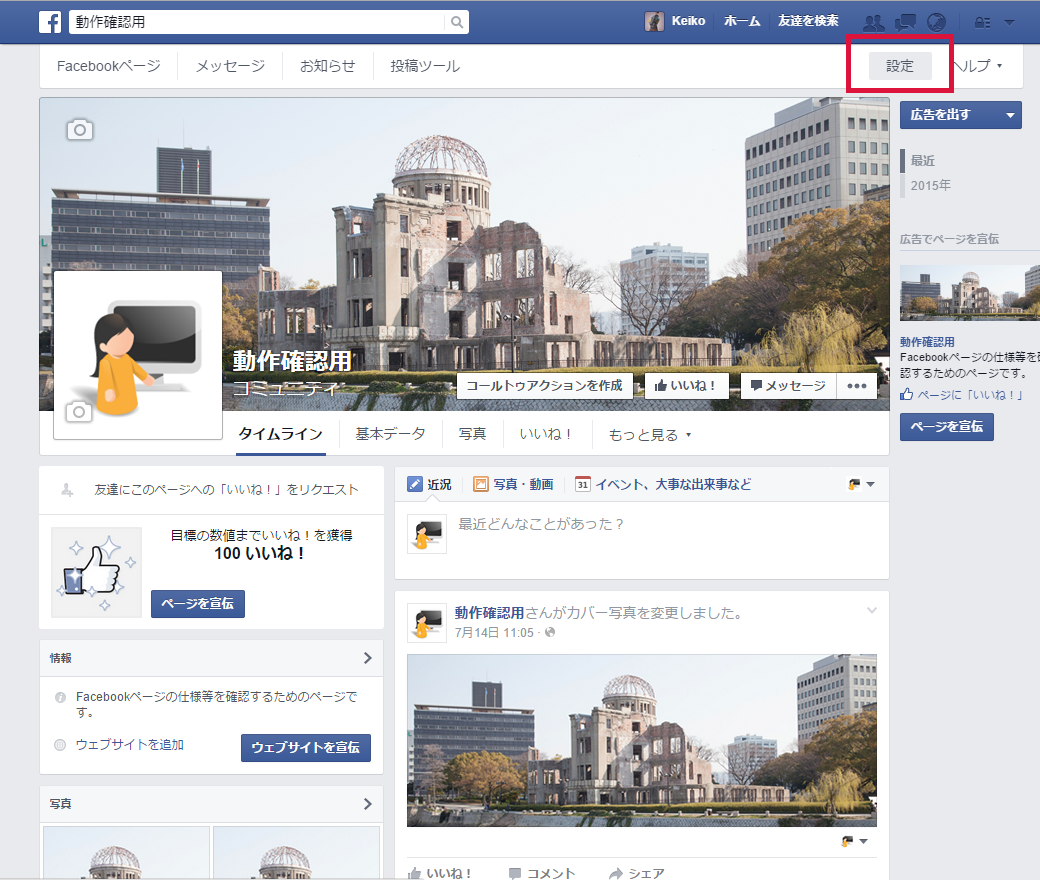The height and width of the screenshot is (880, 1040).
Task: Open the Facebookページ tab
Action: point(109,66)
